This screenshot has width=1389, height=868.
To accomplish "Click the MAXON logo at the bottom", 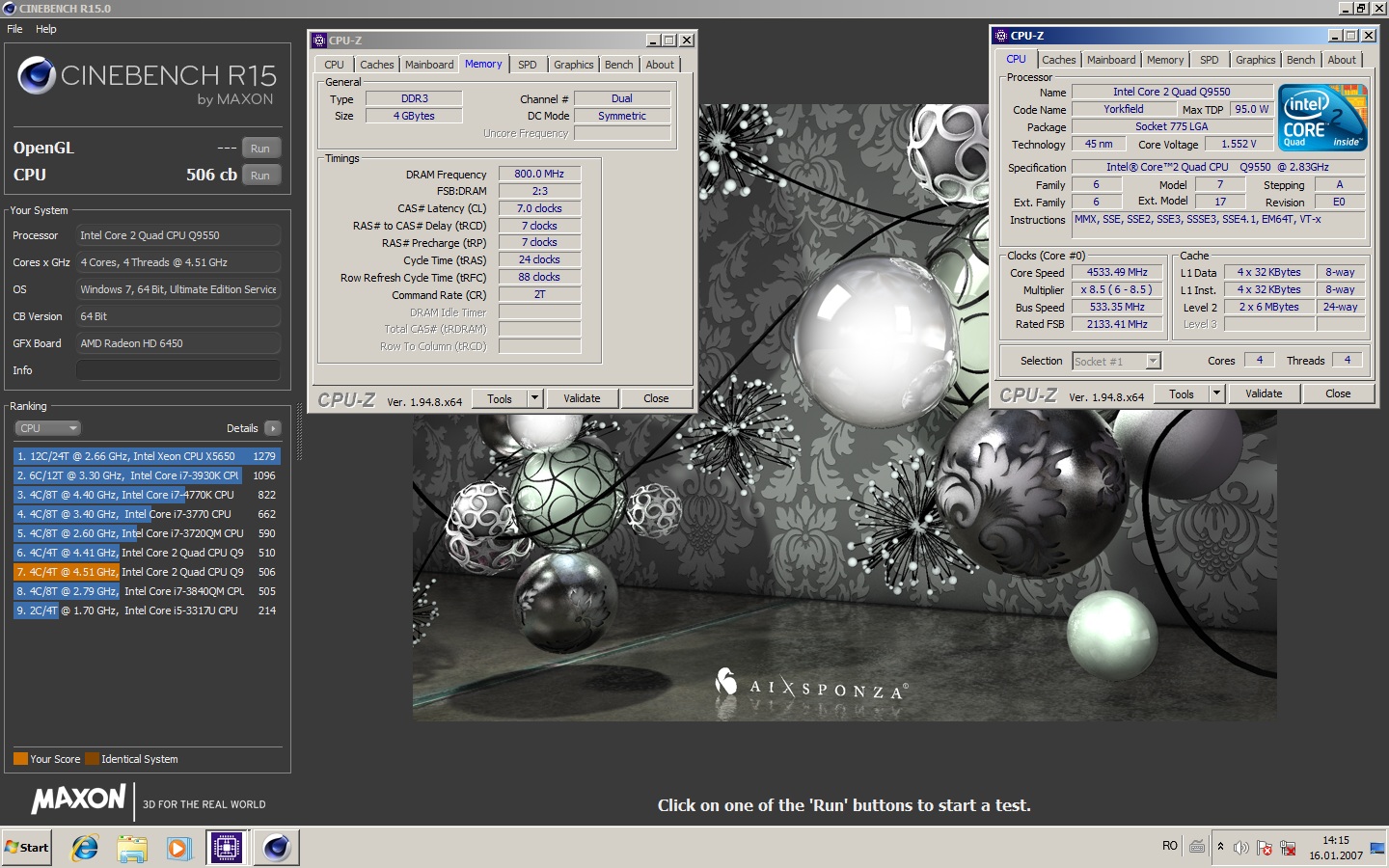I will coord(79,800).
